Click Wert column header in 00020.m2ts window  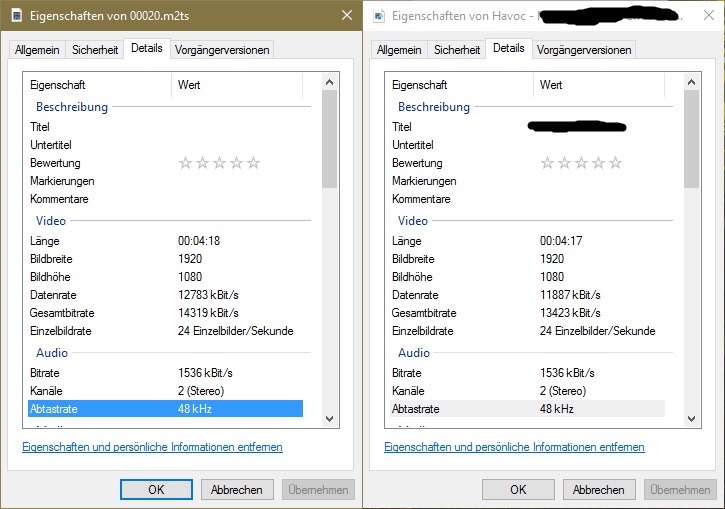point(237,85)
